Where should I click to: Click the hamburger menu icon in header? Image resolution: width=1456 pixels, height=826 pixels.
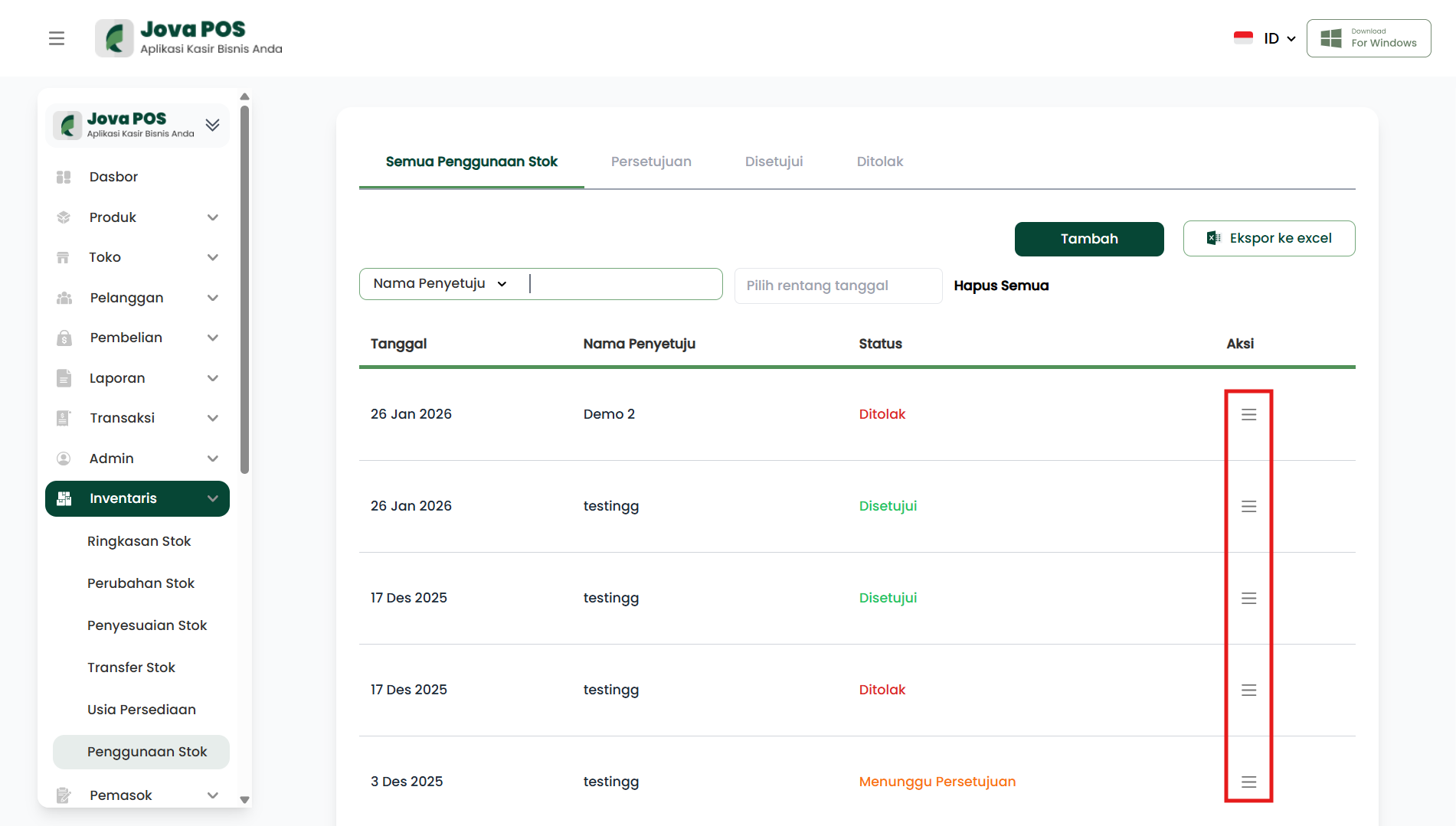tap(57, 38)
